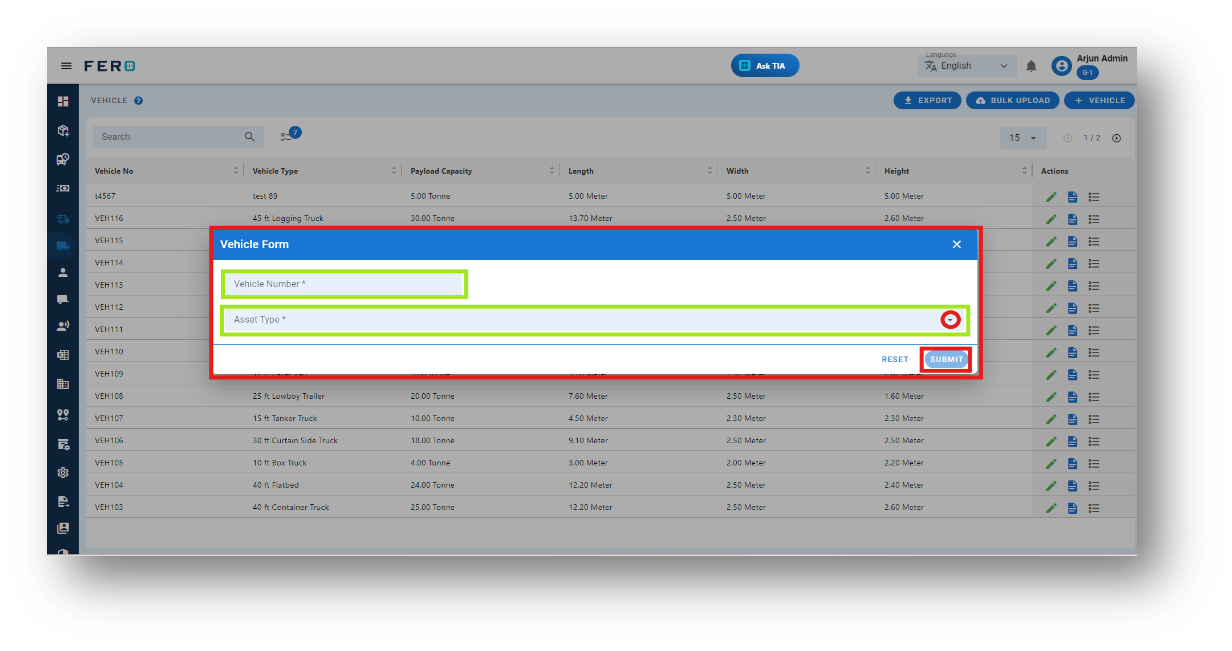Image resolution: width=1232 pixels, height=651 pixels.
Task: Click the Ask TIA button
Action: point(765,66)
